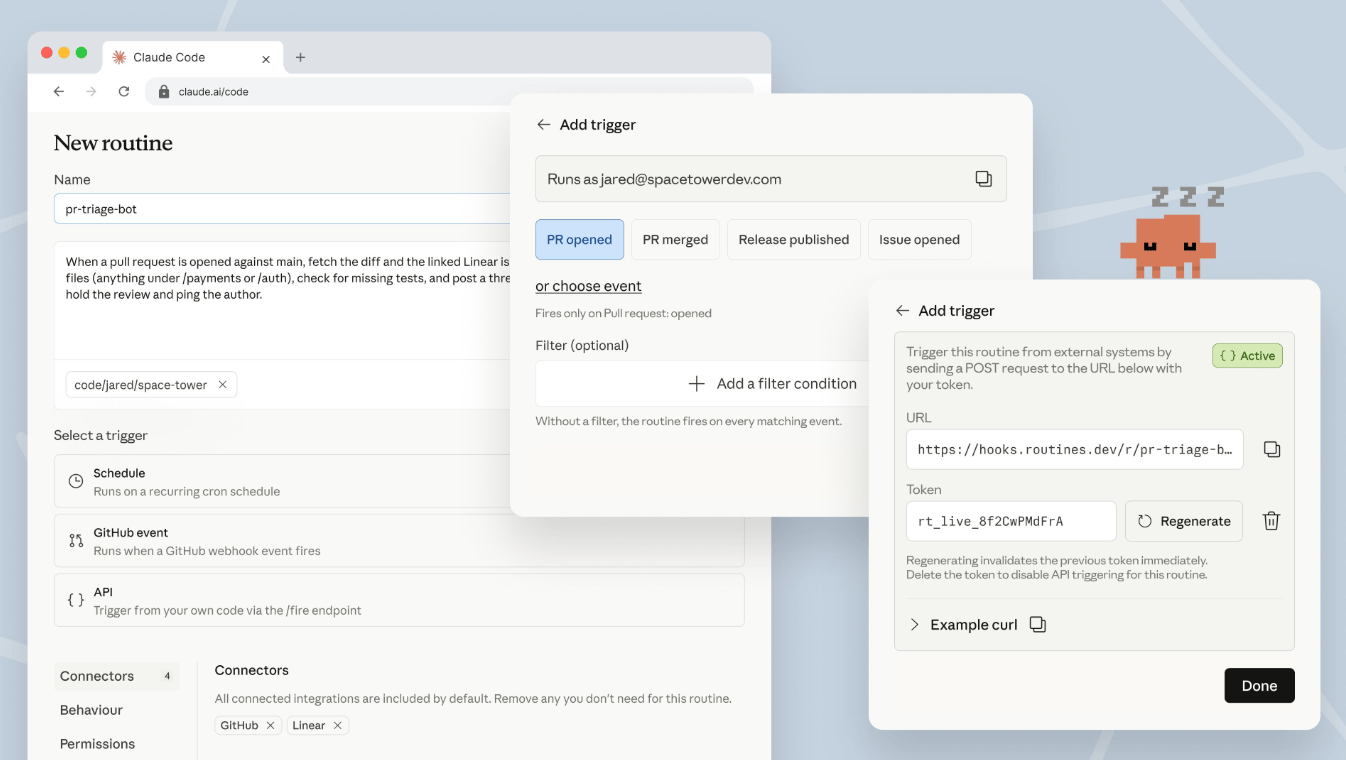Focus the claude.ai/code address bar

[x=450, y=91]
